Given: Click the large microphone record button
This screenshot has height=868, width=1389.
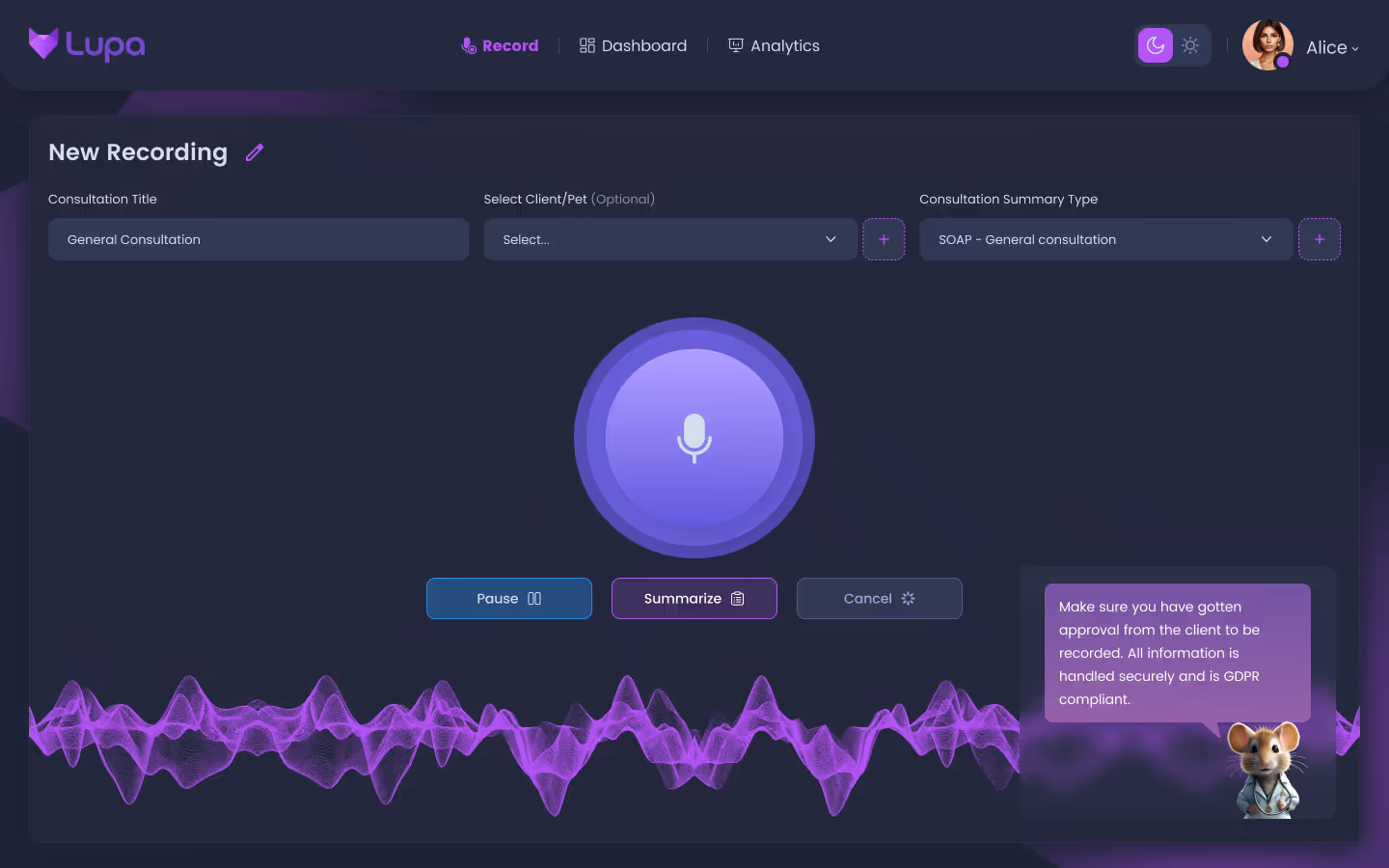Looking at the screenshot, I should coord(694,438).
